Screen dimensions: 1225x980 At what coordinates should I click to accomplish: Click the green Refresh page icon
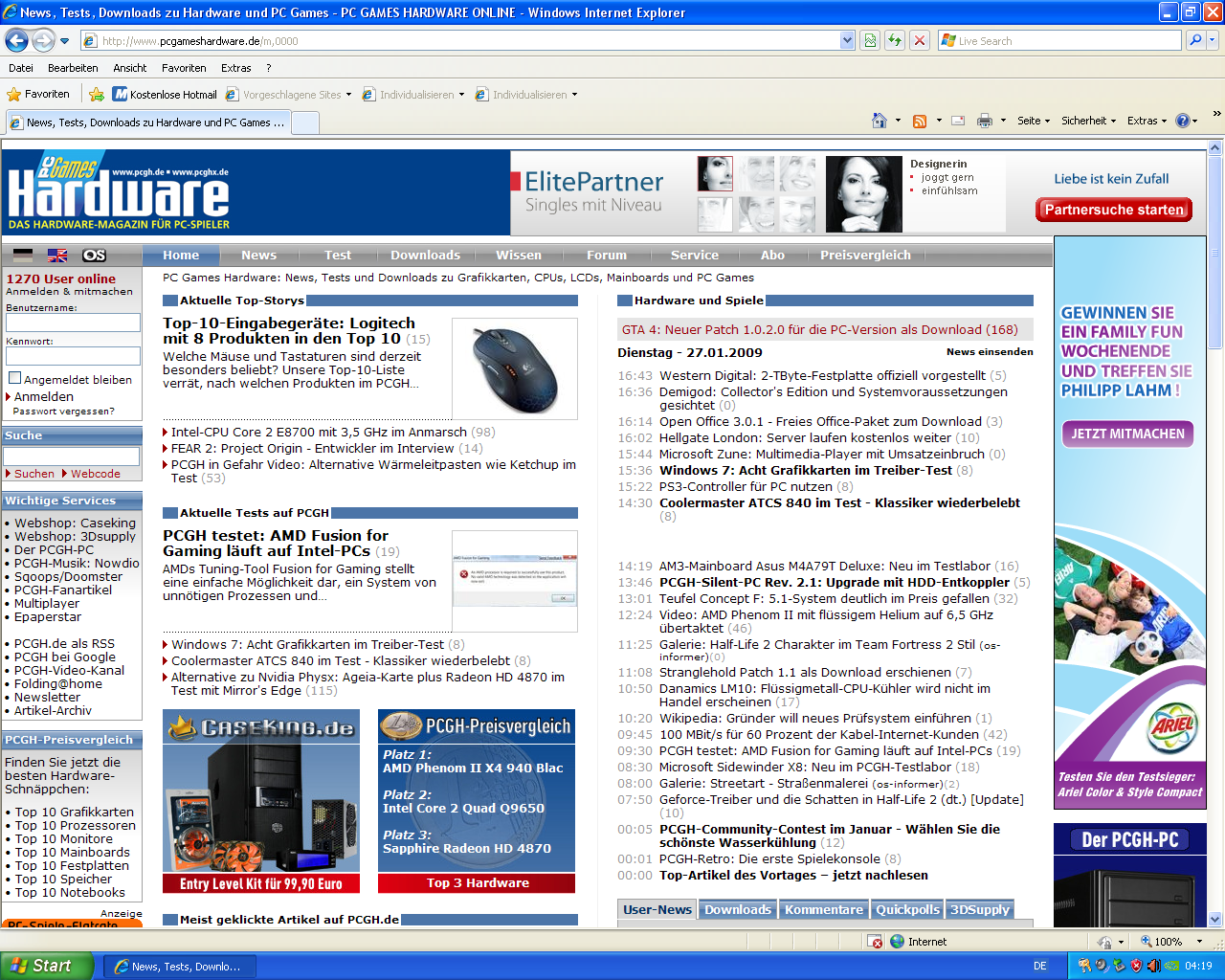pyautogui.click(x=894, y=40)
